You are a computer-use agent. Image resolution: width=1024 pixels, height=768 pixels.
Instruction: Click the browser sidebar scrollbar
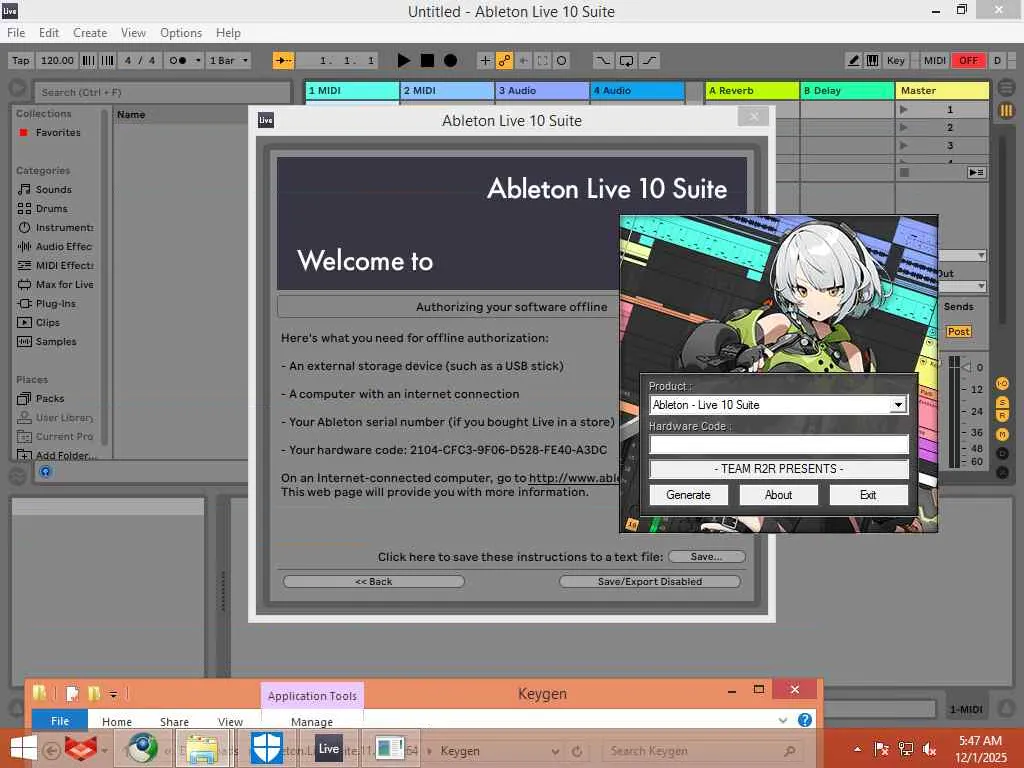coord(104,278)
